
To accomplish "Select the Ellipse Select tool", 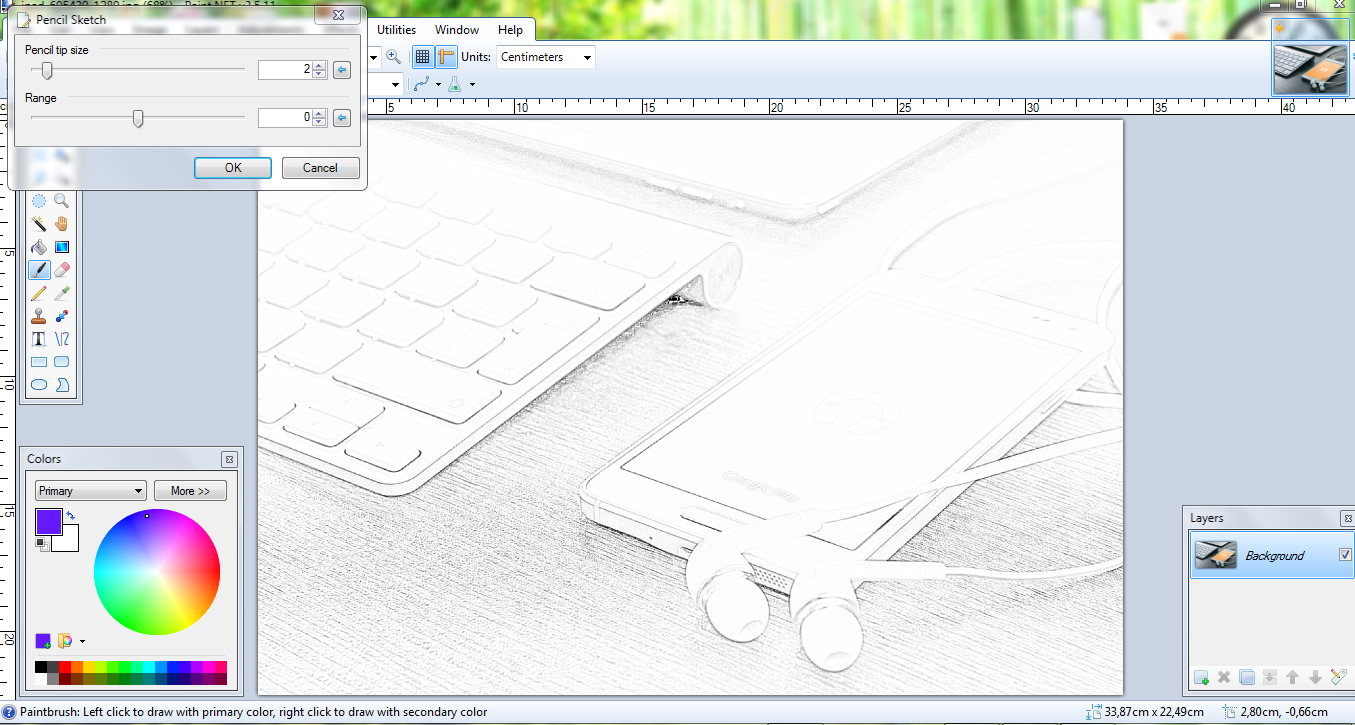I will (x=39, y=201).
